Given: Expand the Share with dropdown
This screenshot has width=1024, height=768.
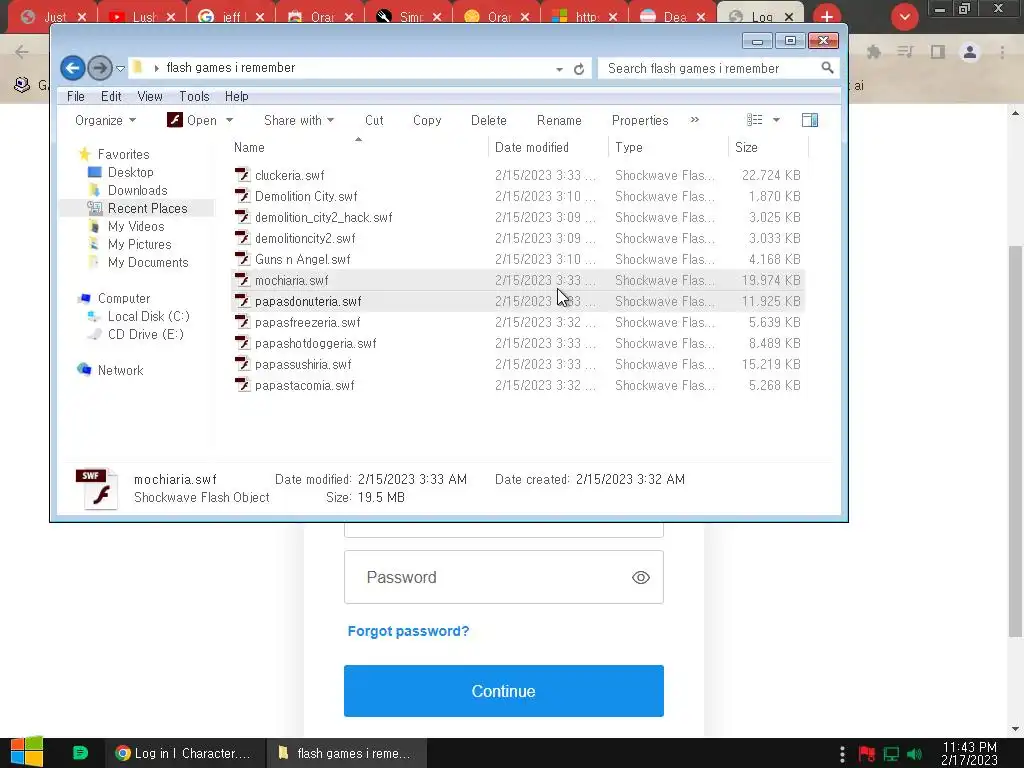Looking at the screenshot, I should [x=299, y=120].
